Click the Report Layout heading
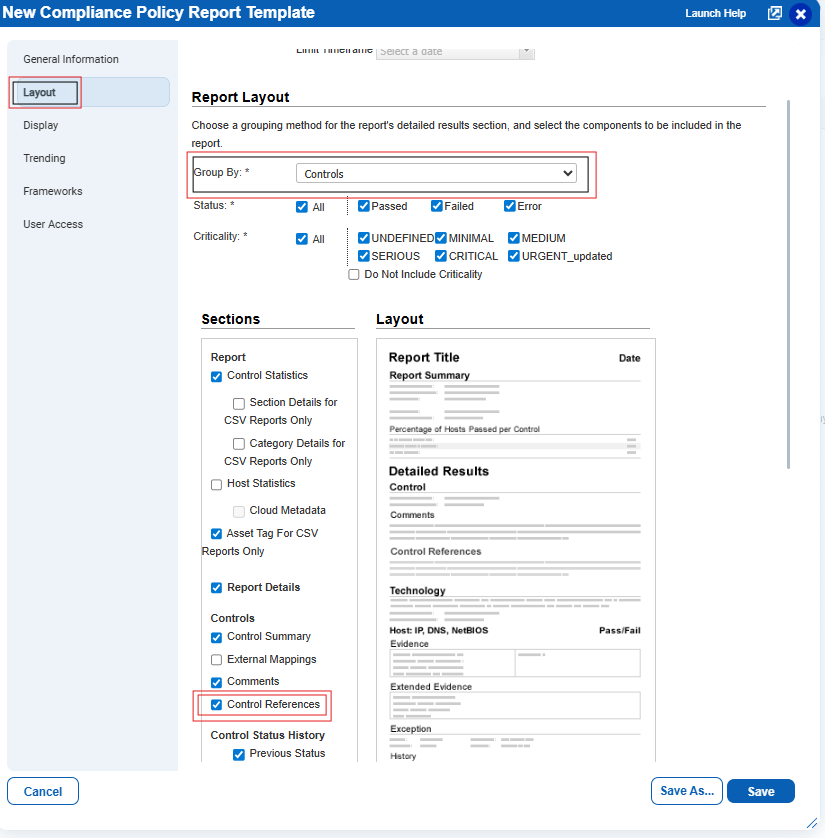 240,97
